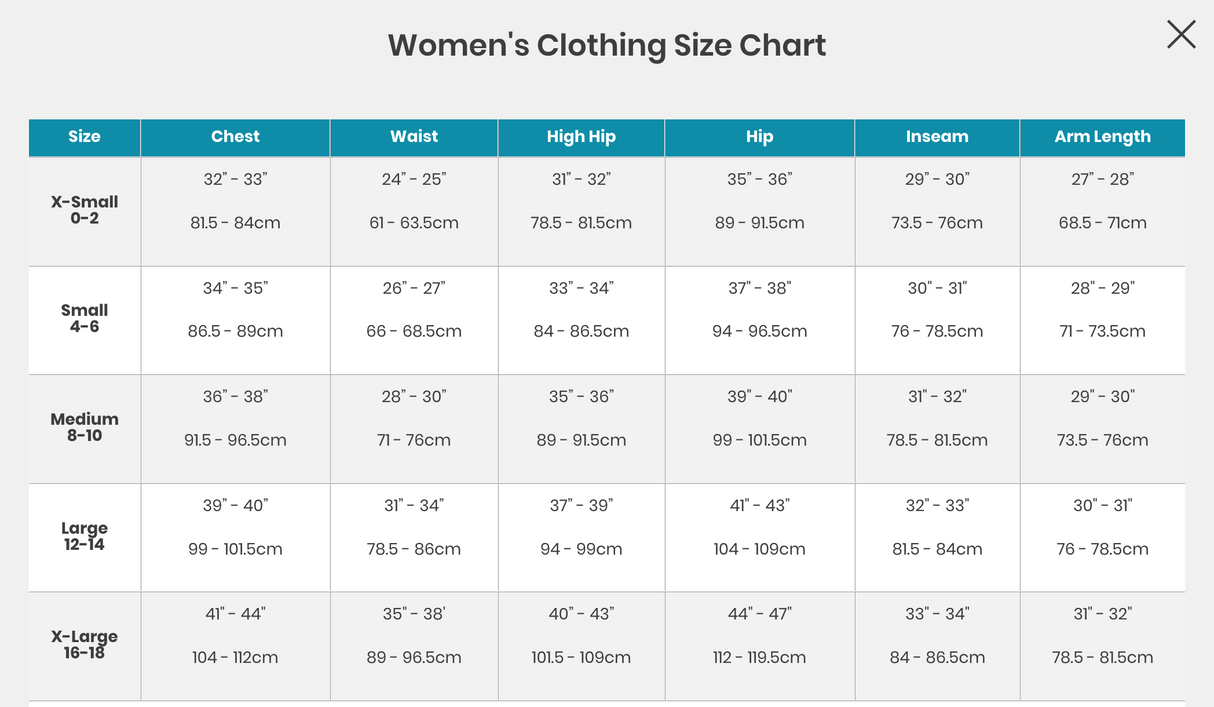The image size is (1214, 707).
Task: Click the Waist column header
Action: click(413, 137)
